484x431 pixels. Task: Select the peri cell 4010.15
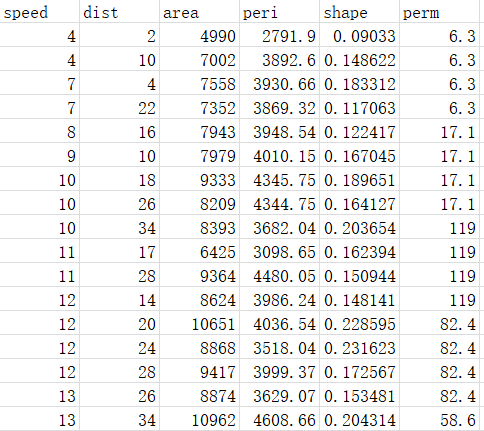pyautogui.click(x=279, y=155)
